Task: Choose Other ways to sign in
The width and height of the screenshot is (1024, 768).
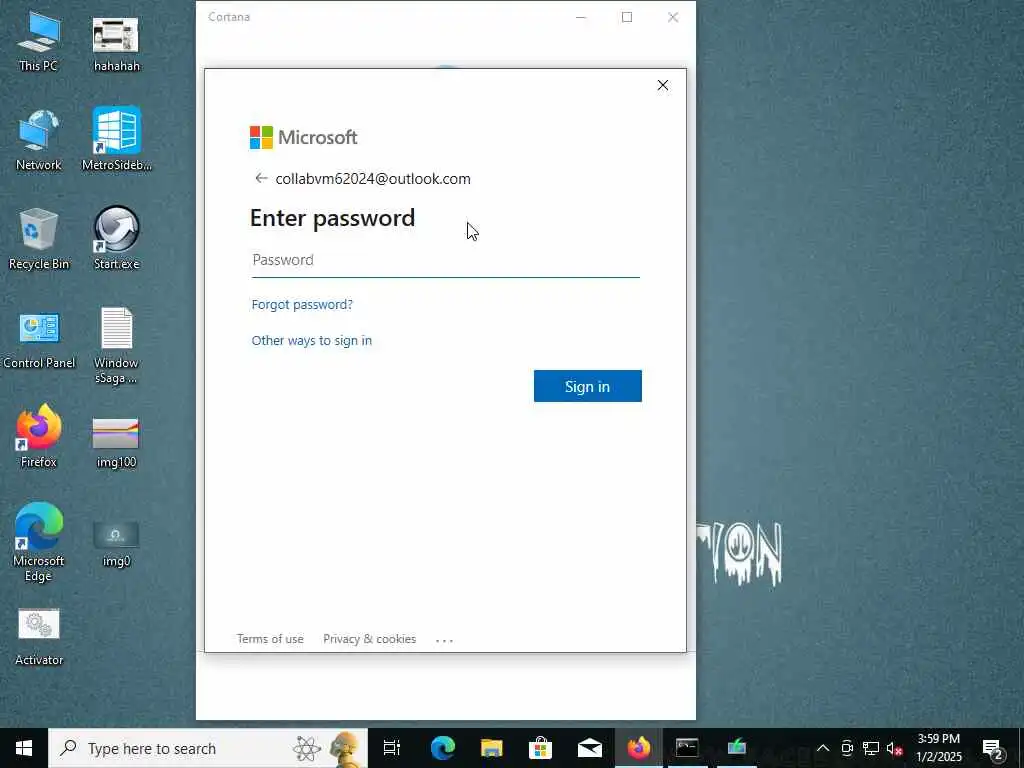Action: pos(312,340)
